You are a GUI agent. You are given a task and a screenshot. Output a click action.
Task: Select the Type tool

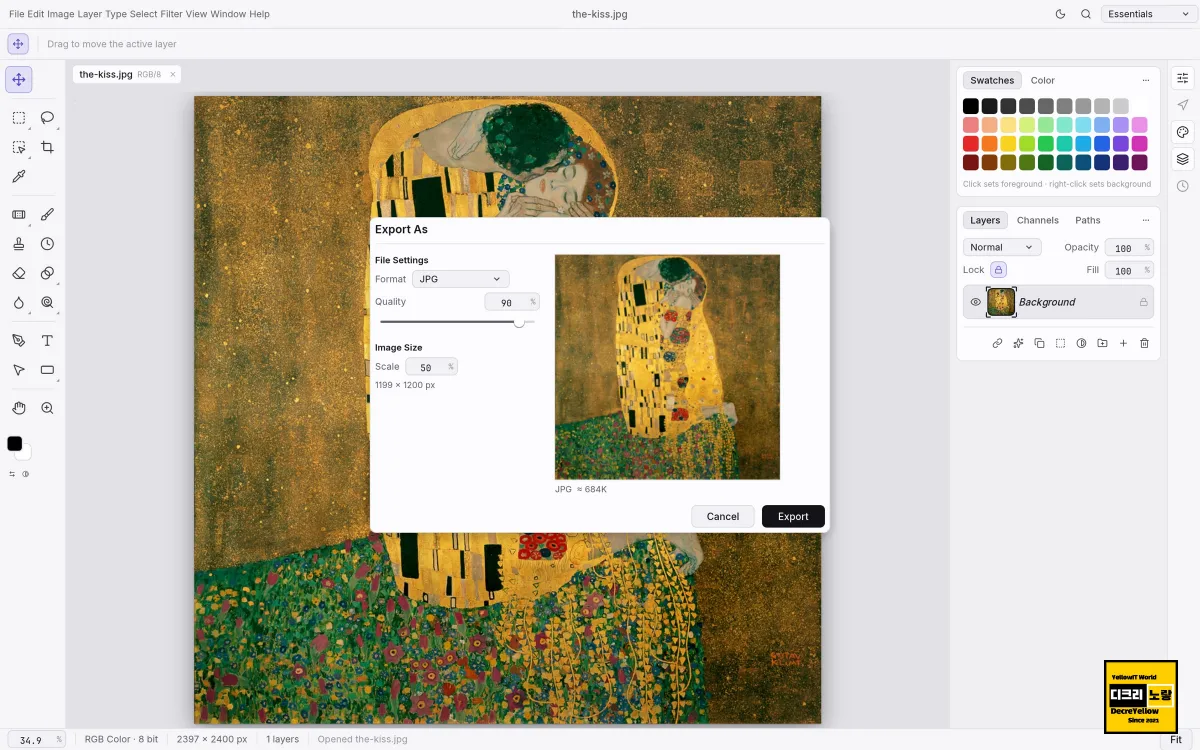47,341
